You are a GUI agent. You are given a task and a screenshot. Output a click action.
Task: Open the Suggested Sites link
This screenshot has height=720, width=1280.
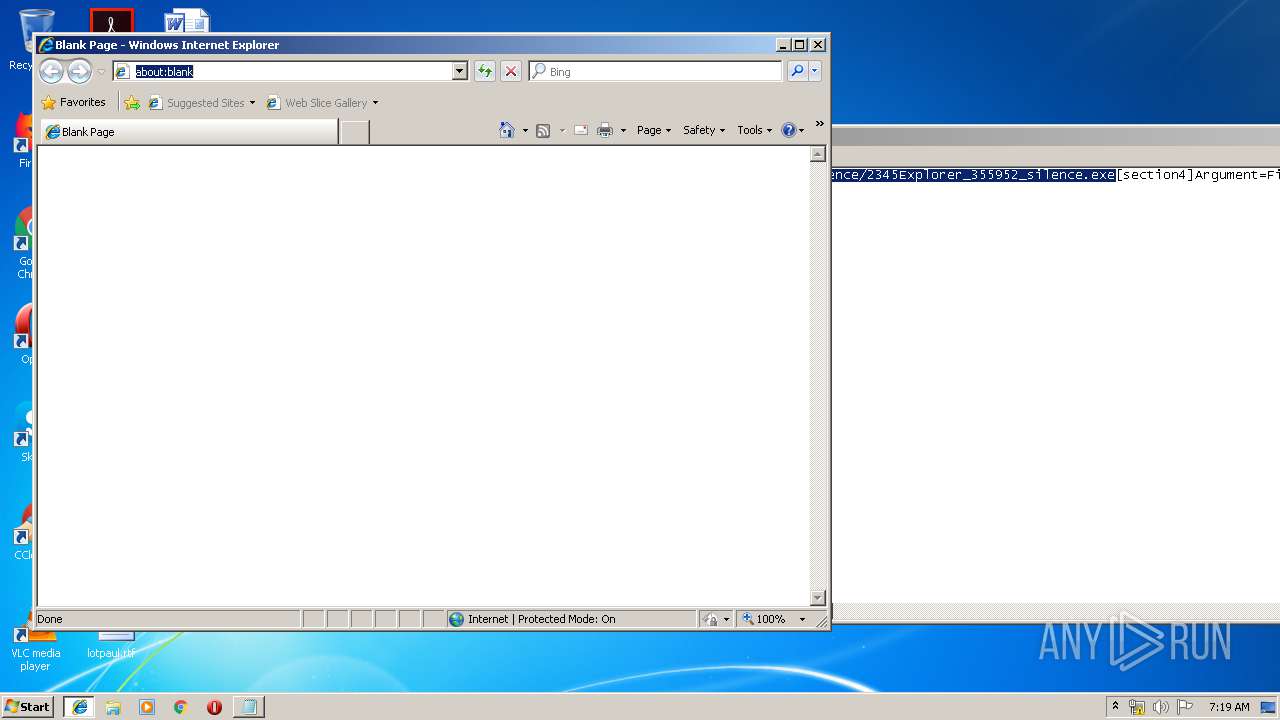pyautogui.click(x=201, y=102)
